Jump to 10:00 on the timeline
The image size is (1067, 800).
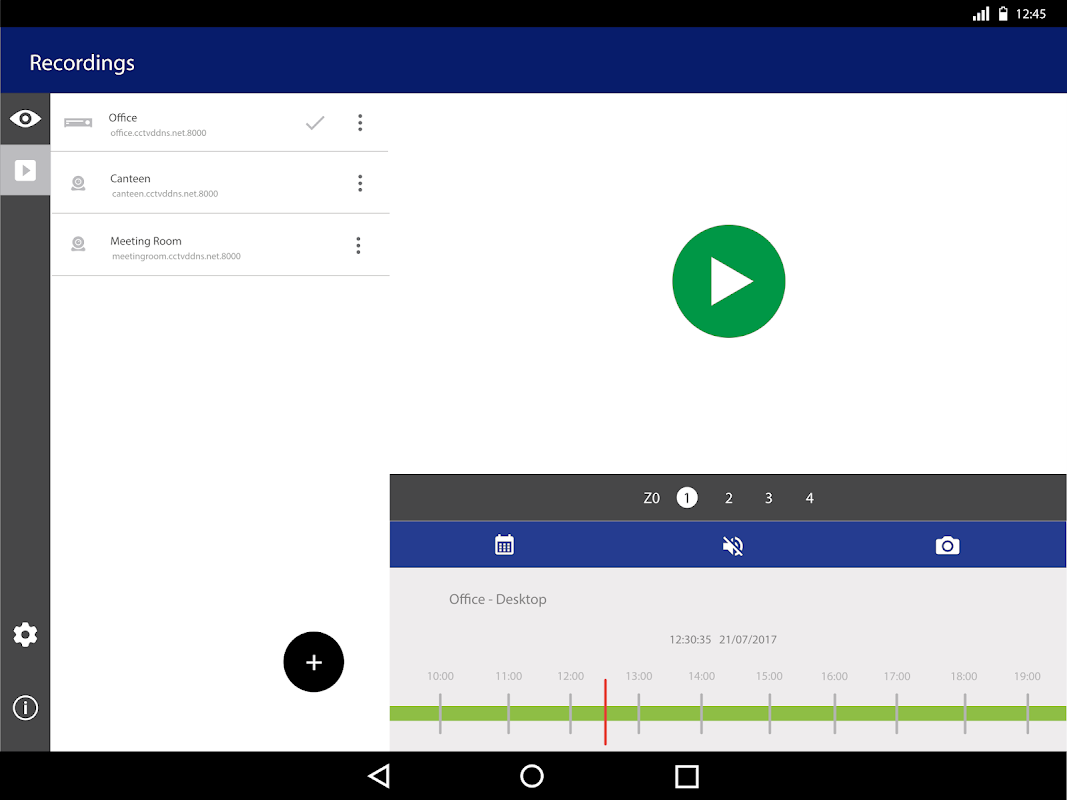(440, 676)
